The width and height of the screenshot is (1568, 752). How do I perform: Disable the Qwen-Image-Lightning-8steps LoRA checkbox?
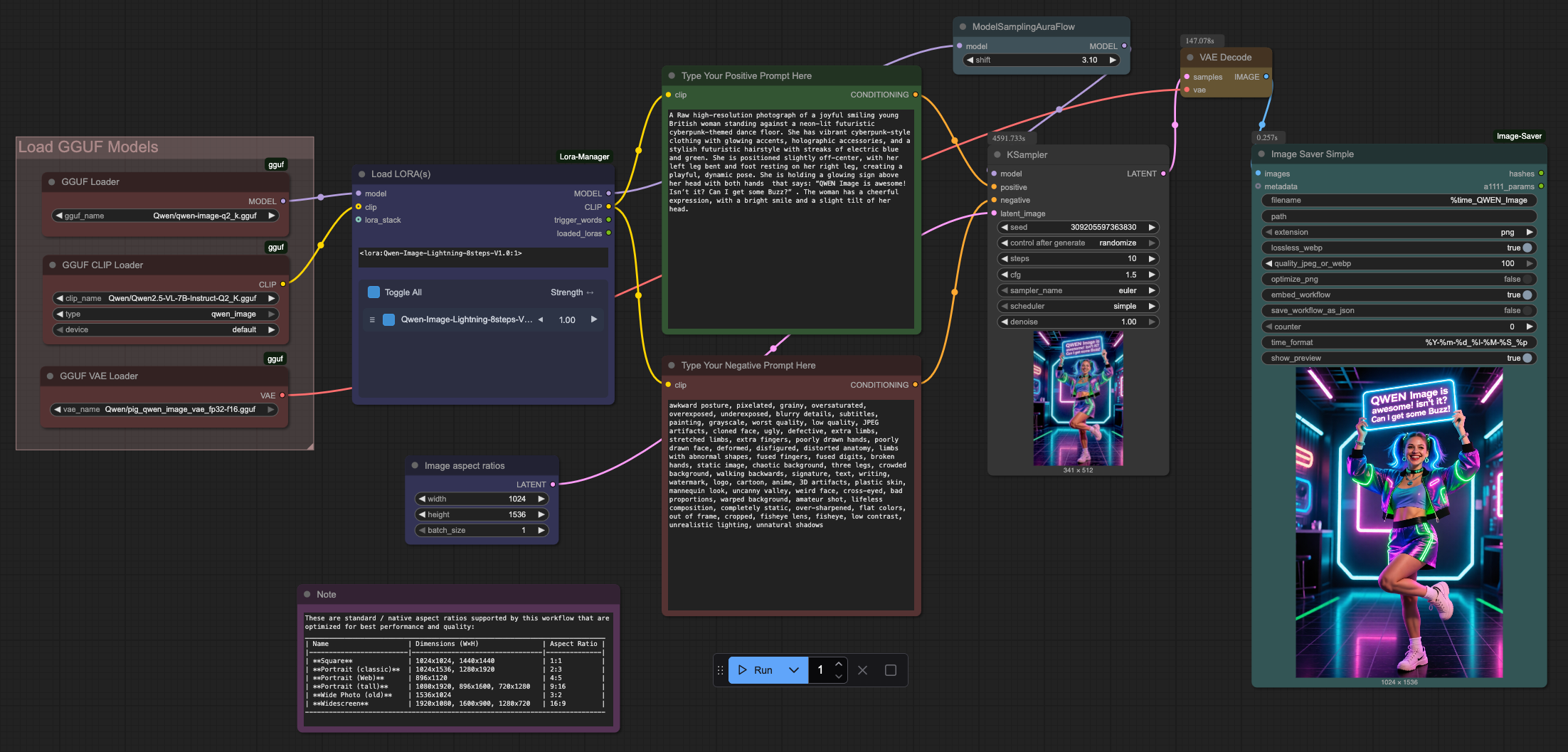(x=389, y=320)
